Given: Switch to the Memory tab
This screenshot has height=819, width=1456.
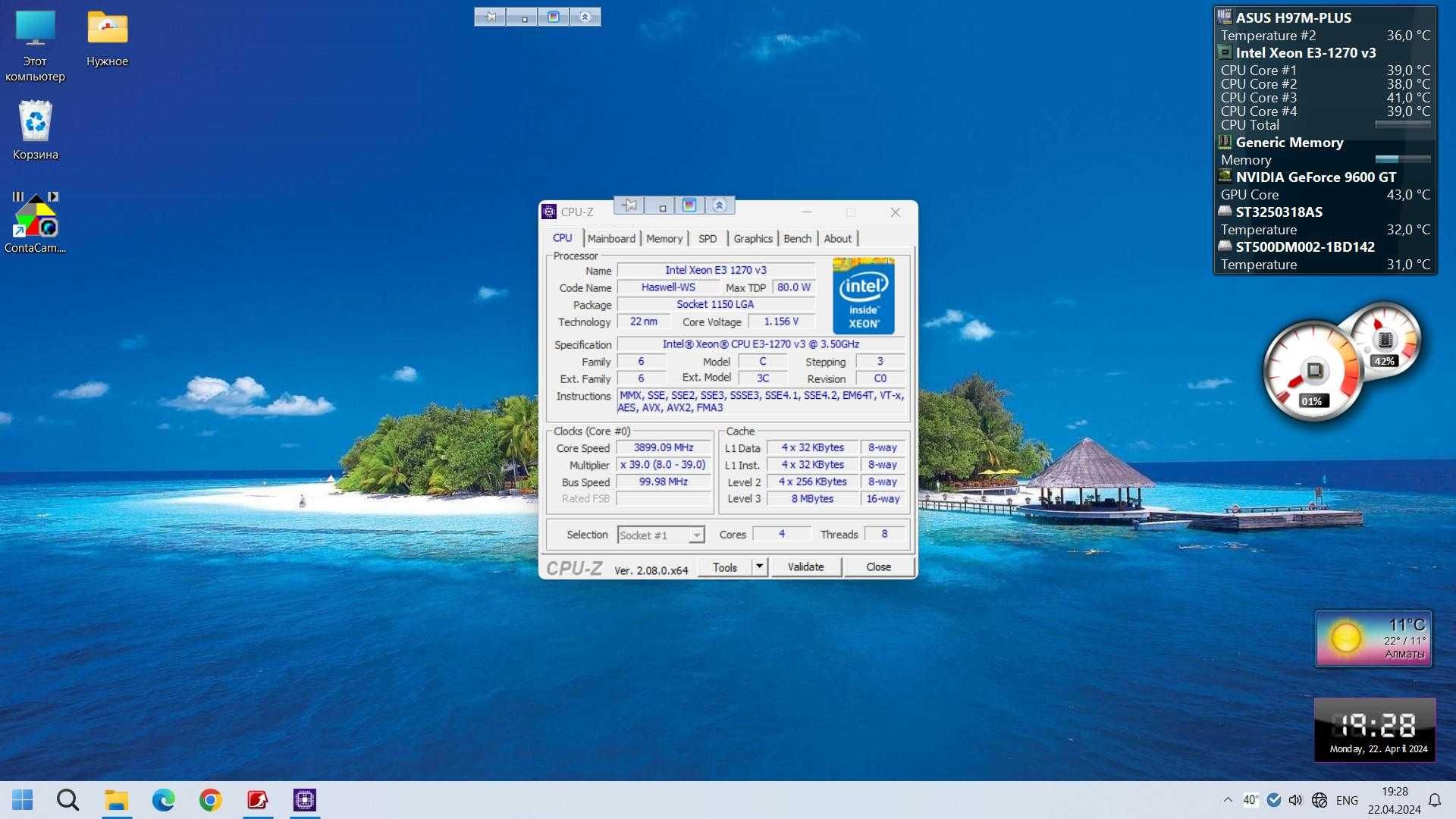Looking at the screenshot, I should [x=664, y=238].
